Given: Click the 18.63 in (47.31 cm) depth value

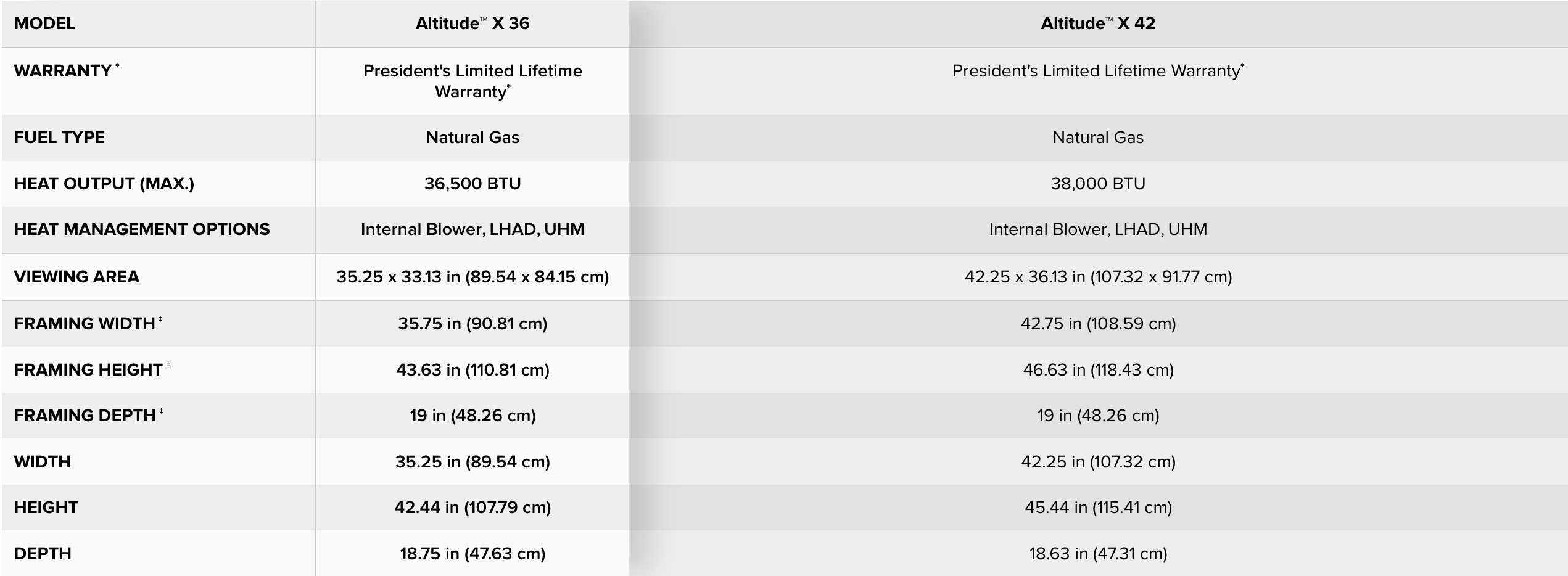Looking at the screenshot, I should coord(1098,553).
